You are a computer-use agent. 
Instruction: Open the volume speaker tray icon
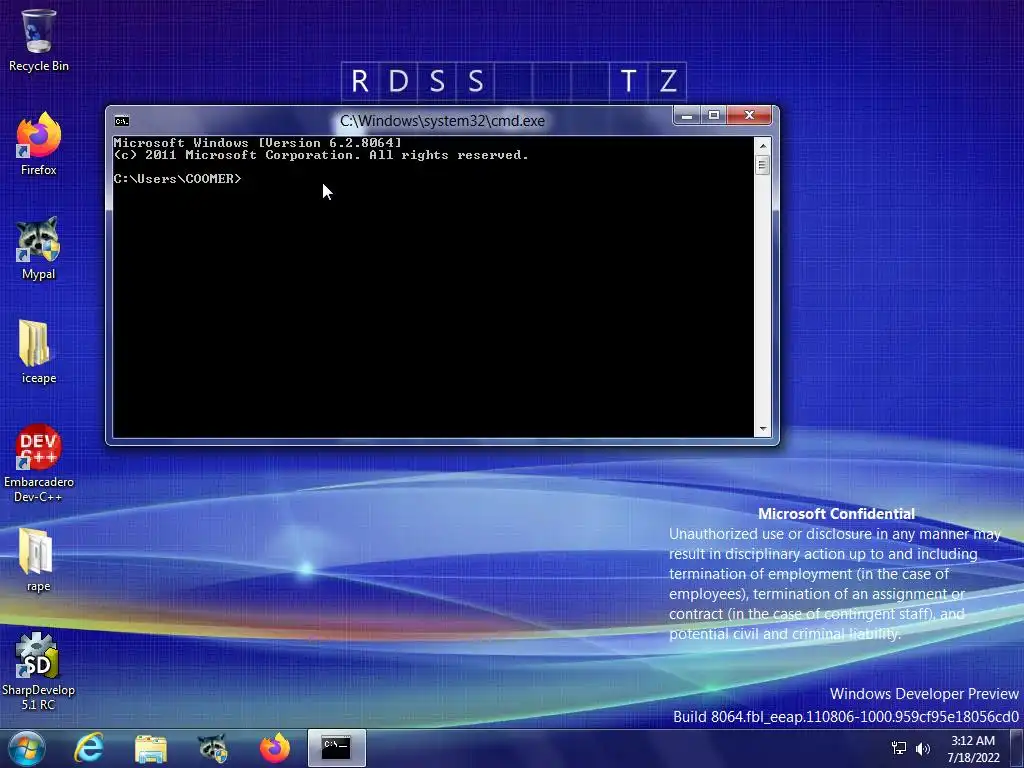click(x=922, y=748)
